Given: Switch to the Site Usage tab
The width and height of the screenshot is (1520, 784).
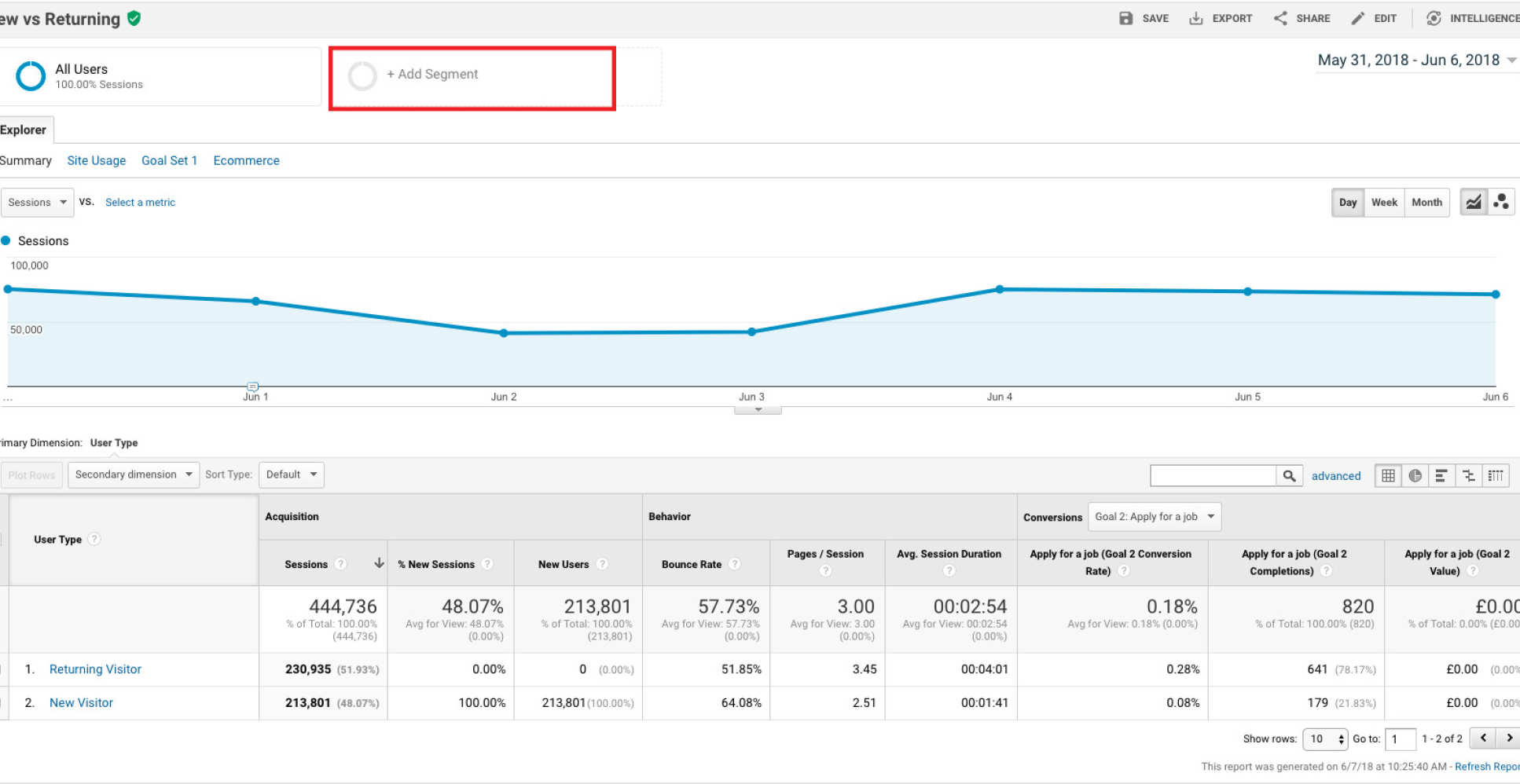Looking at the screenshot, I should click(x=96, y=160).
